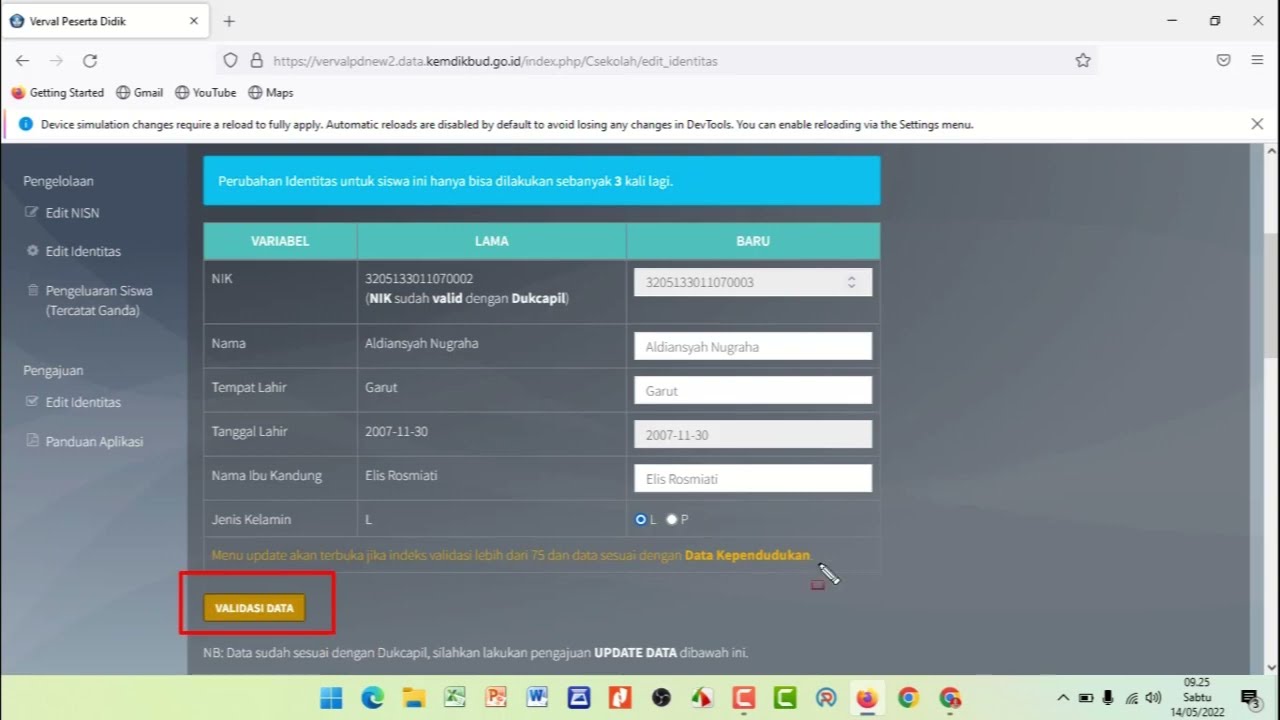
Task: Select gender L radio button
Action: [641, 519]
